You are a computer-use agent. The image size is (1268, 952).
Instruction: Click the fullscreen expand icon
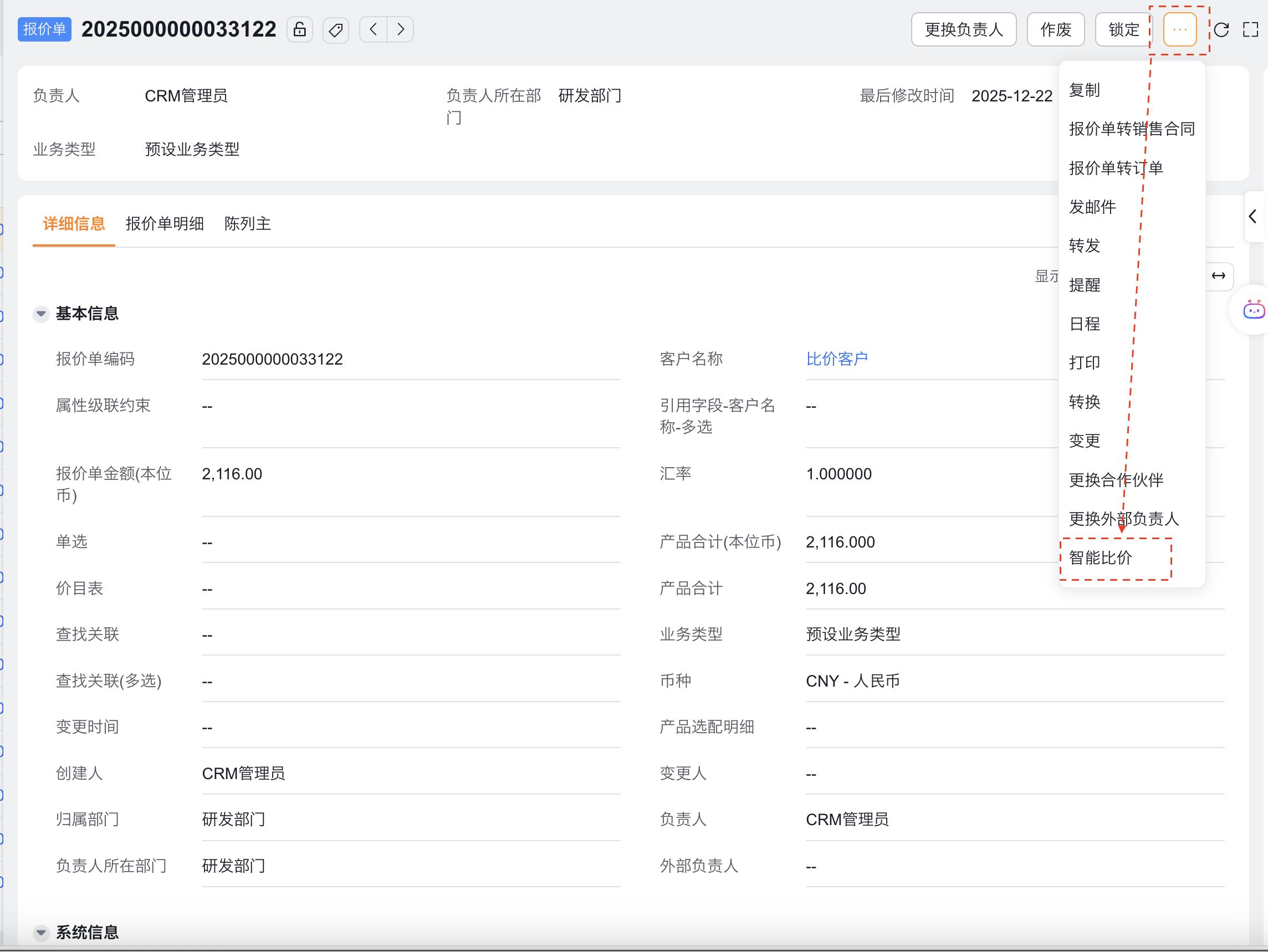click(x=1250, y=29)
